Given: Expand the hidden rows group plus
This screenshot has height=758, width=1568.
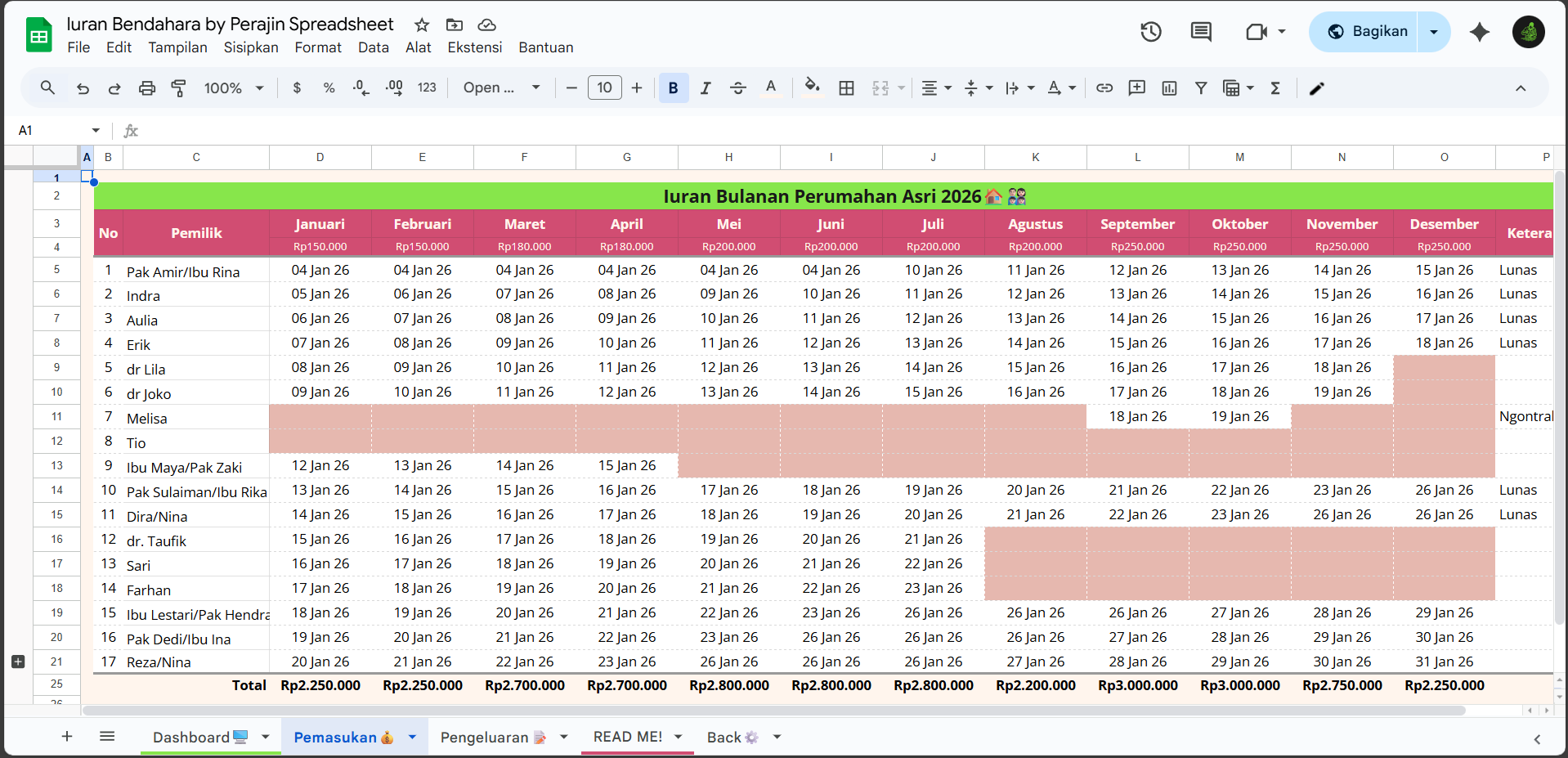Looking at the screenshot, I should tap(18, 662).
